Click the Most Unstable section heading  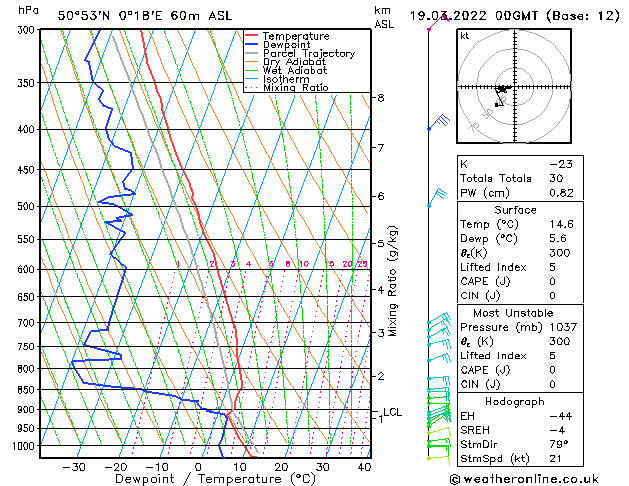point(513,313)
